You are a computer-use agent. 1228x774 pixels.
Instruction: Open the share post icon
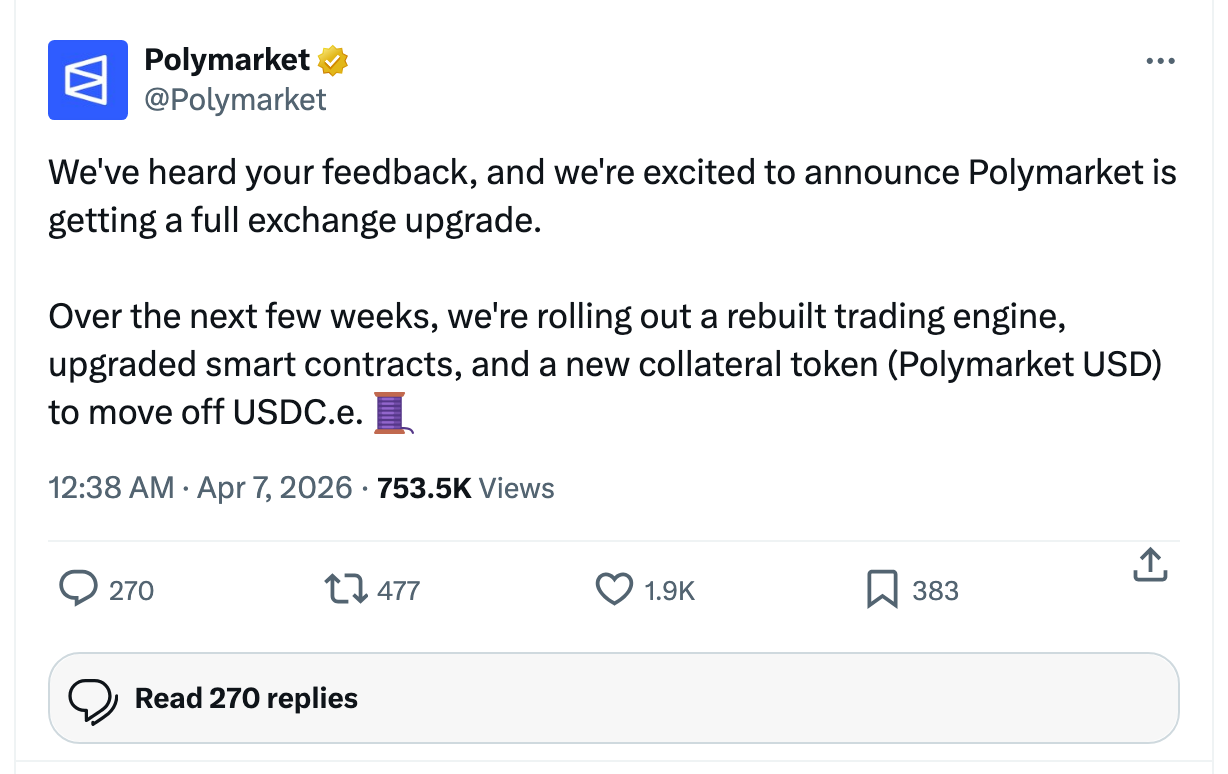point(1150,566)
